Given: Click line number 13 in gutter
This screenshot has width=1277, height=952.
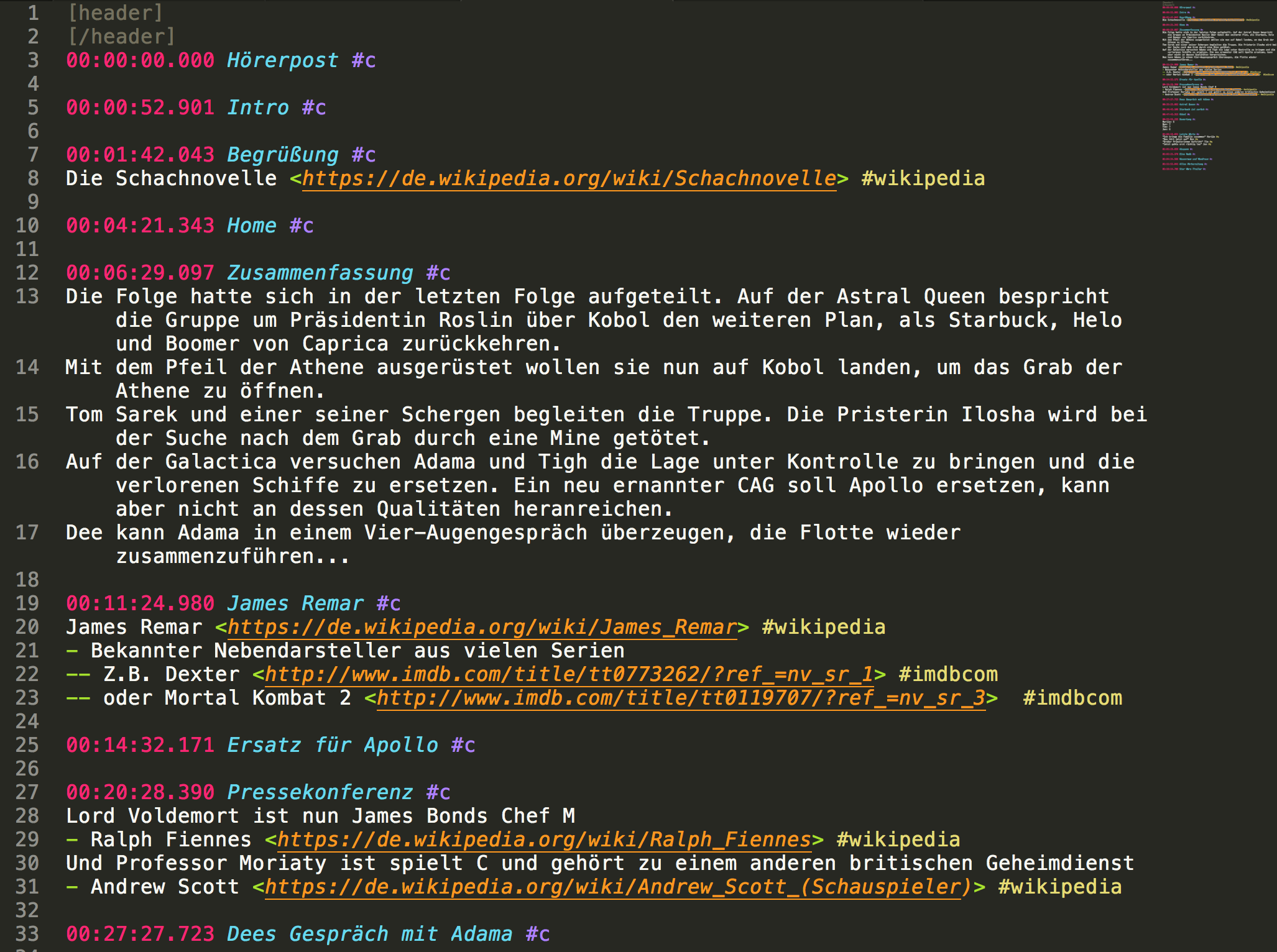Looking at the screenshot, I should (27, 297).
